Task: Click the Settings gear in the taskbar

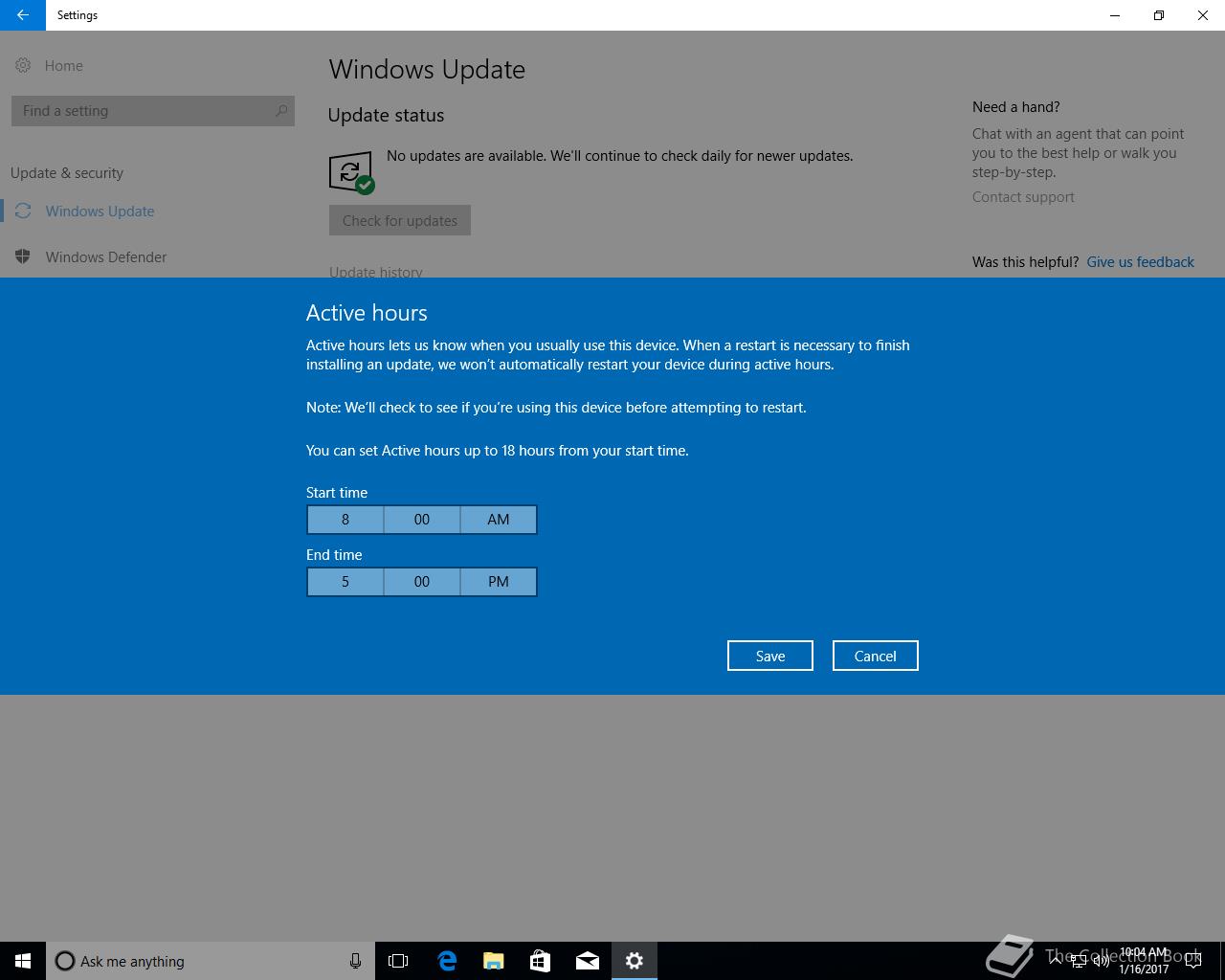Action: click(x=635, y=961)
